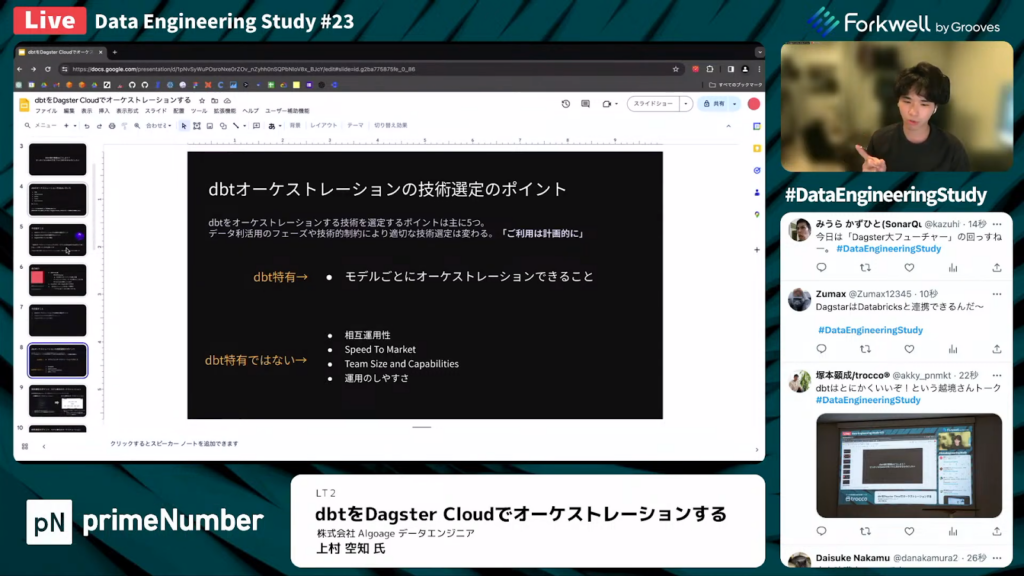Bookmark page with the address bar star

[x=677, y=69]
